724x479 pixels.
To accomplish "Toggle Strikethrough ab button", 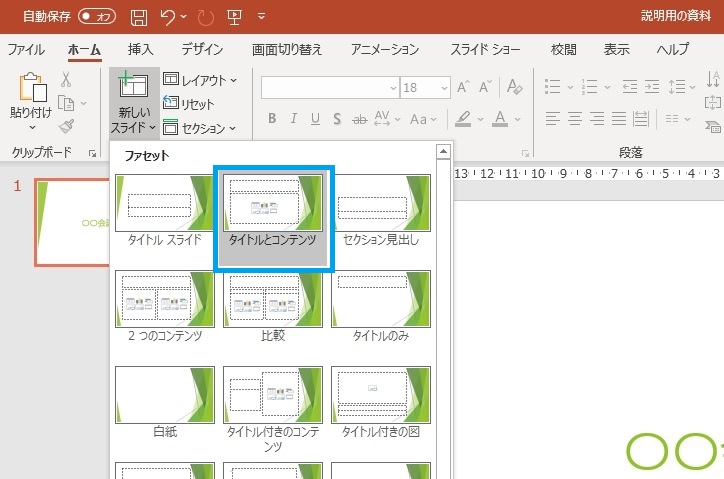I will [x=360, y=120].
